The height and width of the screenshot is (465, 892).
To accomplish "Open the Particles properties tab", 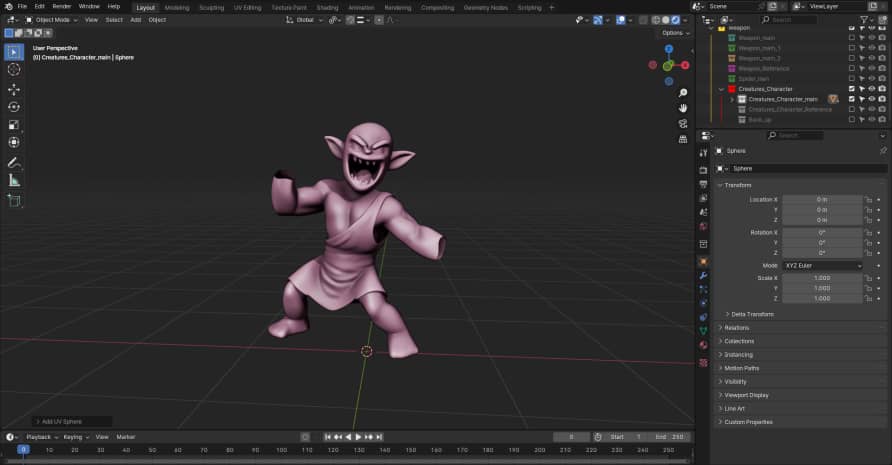I will coord(704,289).
